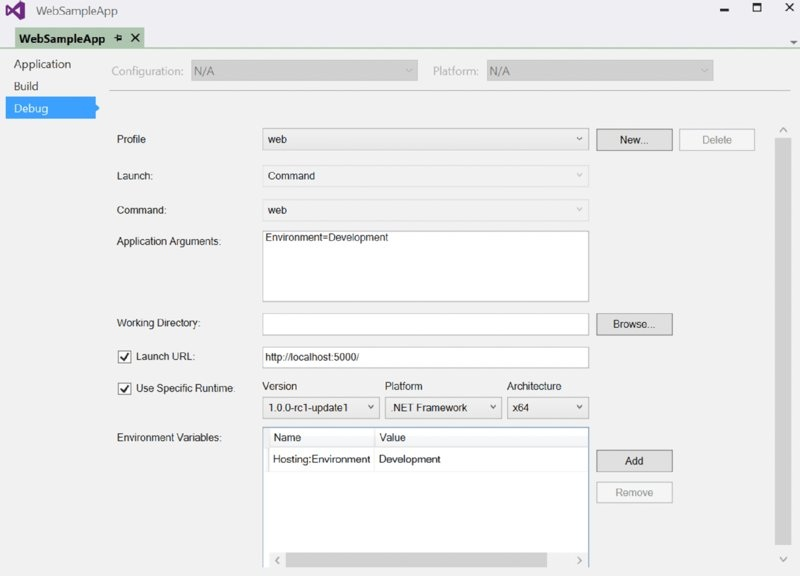Open the top Platform N/A dropdown
Image resolution: width=800 pixels, height=576 pixels.
tap(600, 71)
